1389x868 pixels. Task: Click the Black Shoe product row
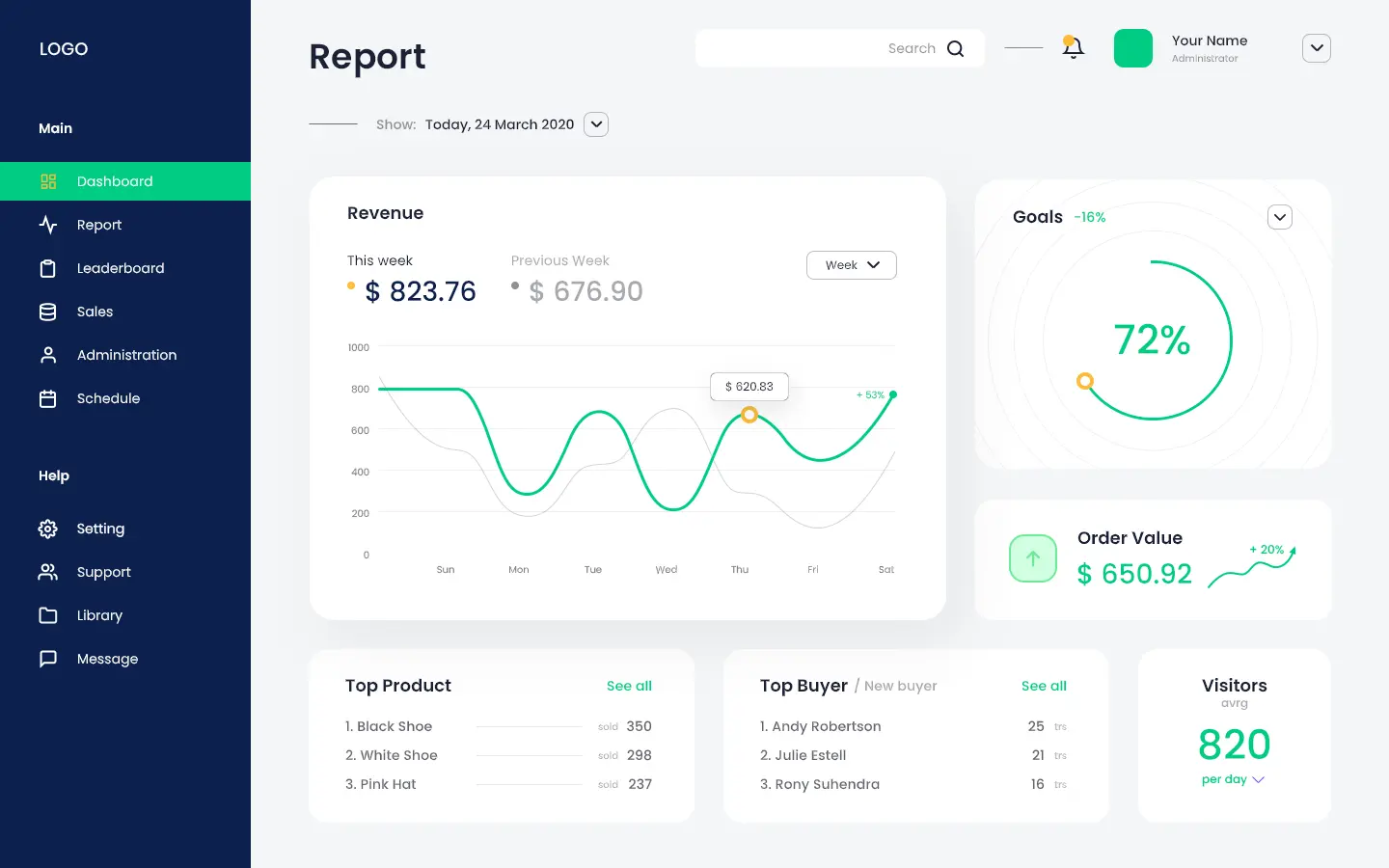499,726
